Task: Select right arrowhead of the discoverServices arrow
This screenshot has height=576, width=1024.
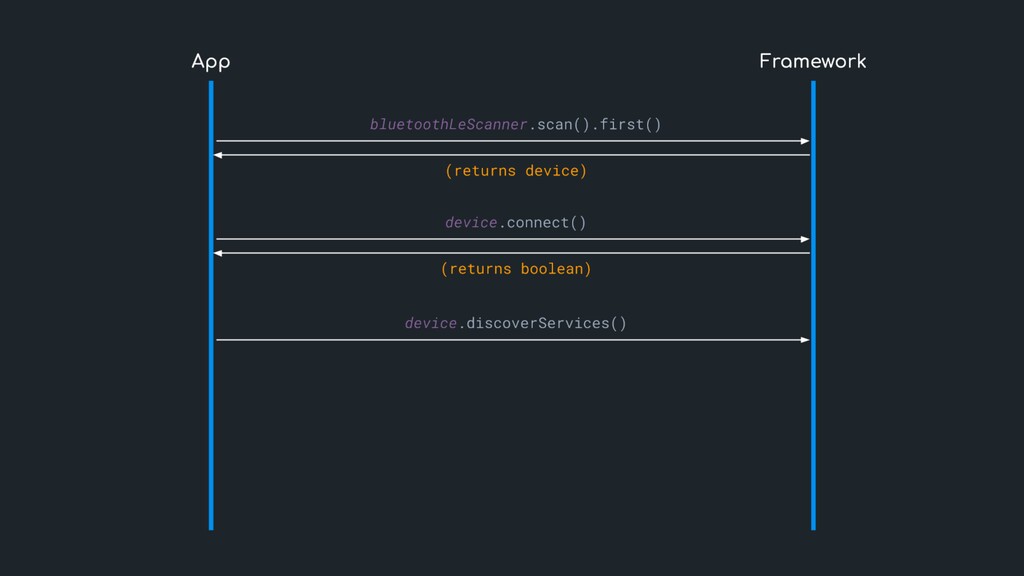Action: coord(804,340)
